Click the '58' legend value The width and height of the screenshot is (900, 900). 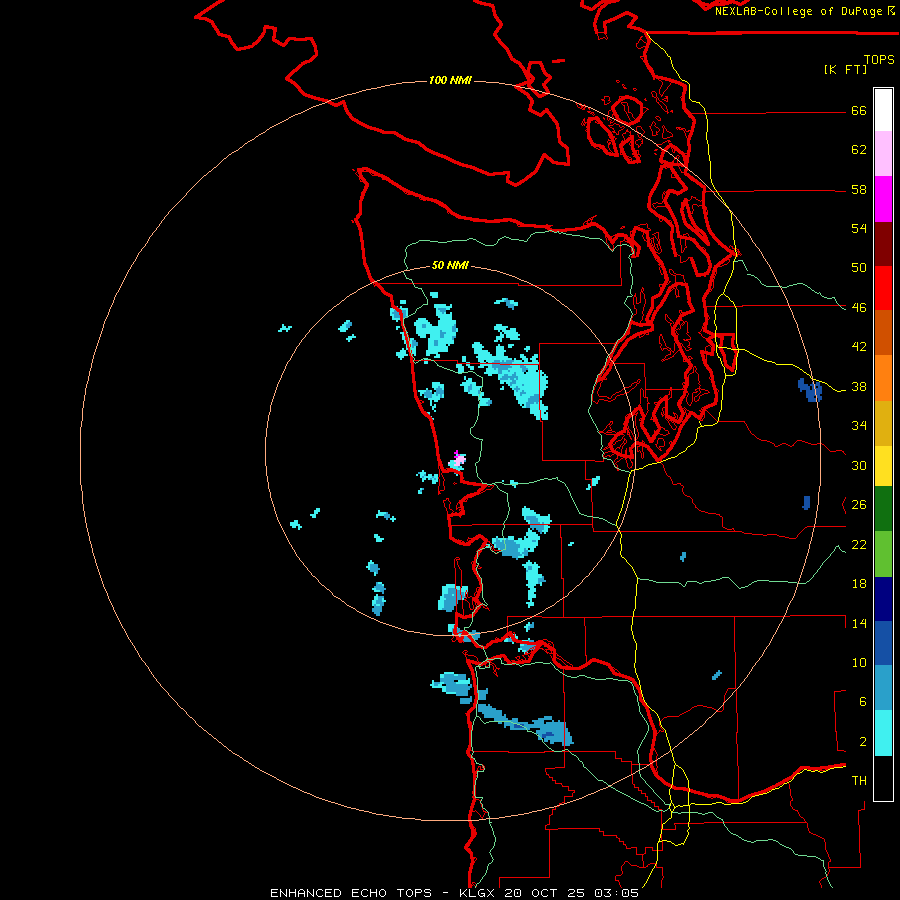click(x=859, y=189)
